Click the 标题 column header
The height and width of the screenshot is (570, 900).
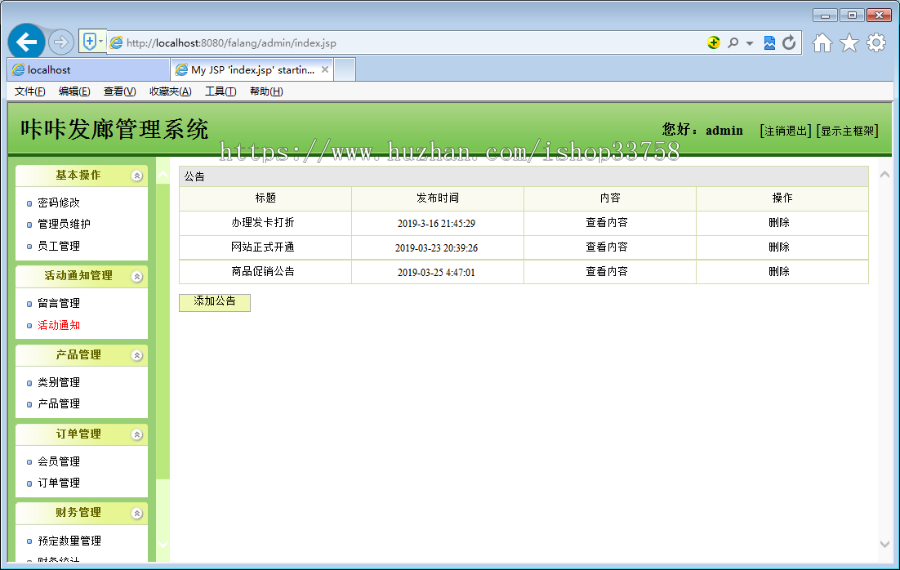point(265,198)
